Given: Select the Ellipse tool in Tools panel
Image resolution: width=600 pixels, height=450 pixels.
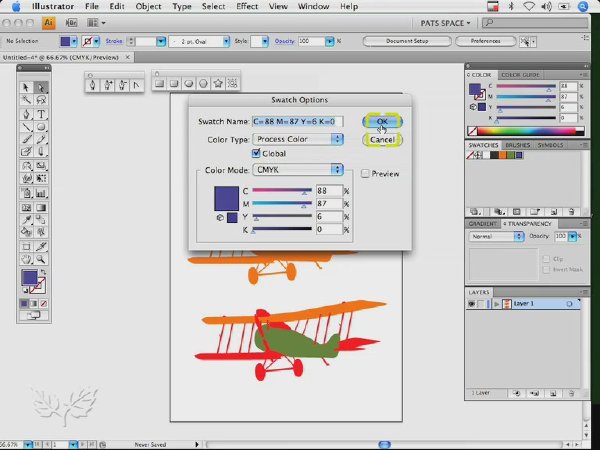Looking at the screenshot, I should coord(41,127).
